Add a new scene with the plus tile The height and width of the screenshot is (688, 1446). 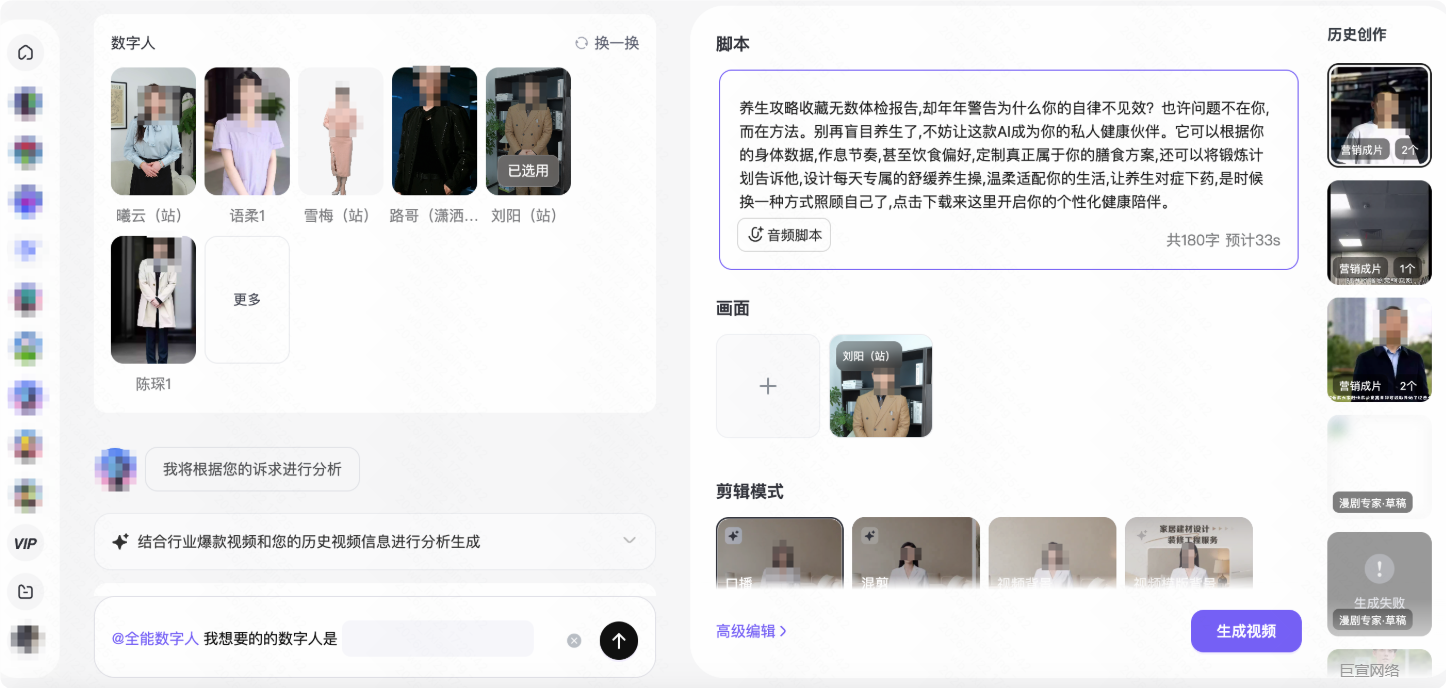pyautogui.click(x=768, y=386)
